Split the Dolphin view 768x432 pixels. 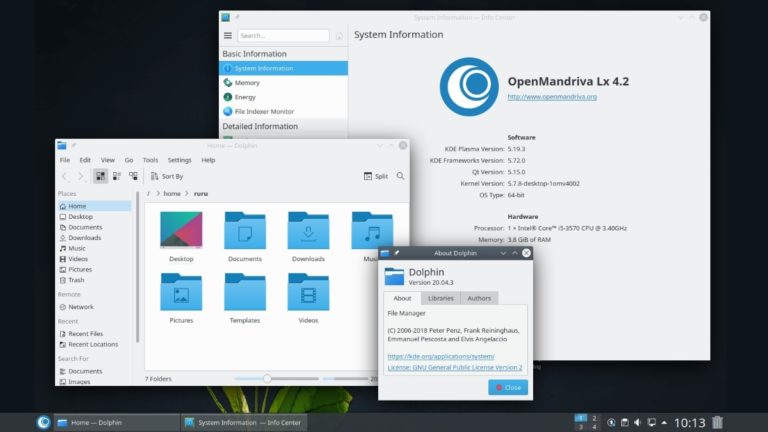(375, 176)
